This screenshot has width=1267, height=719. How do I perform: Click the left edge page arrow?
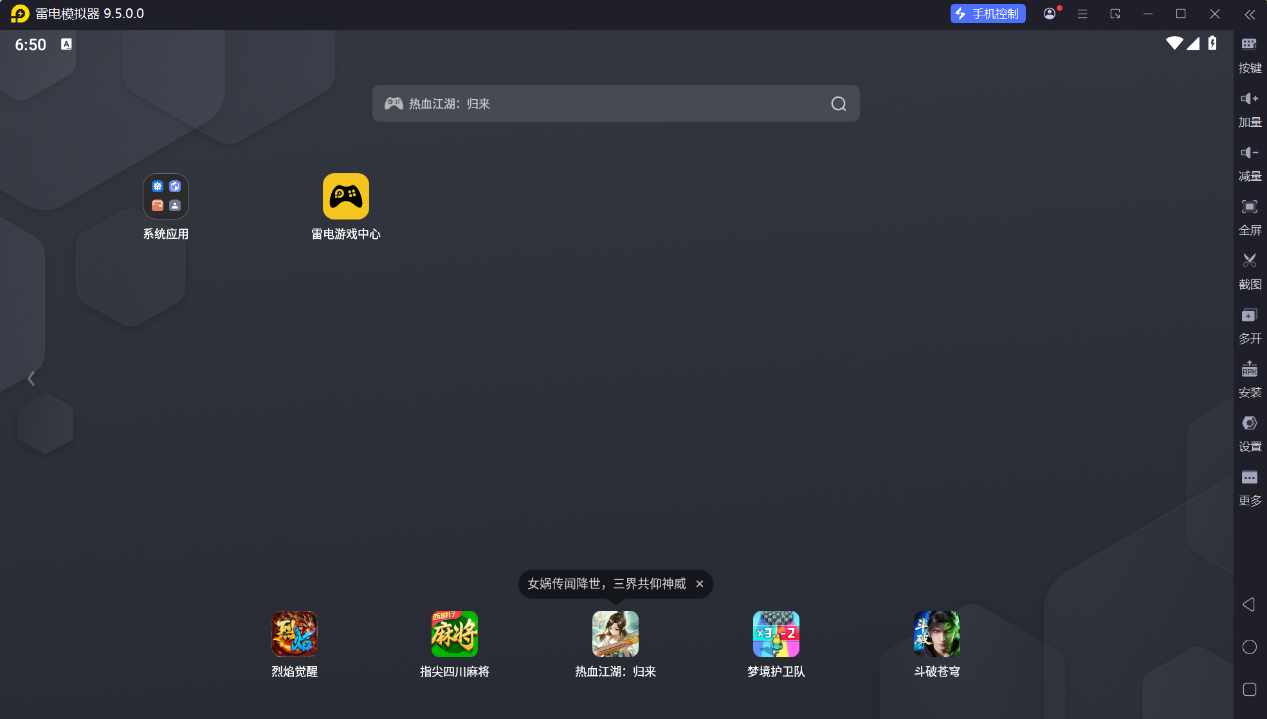click(31, 378)
